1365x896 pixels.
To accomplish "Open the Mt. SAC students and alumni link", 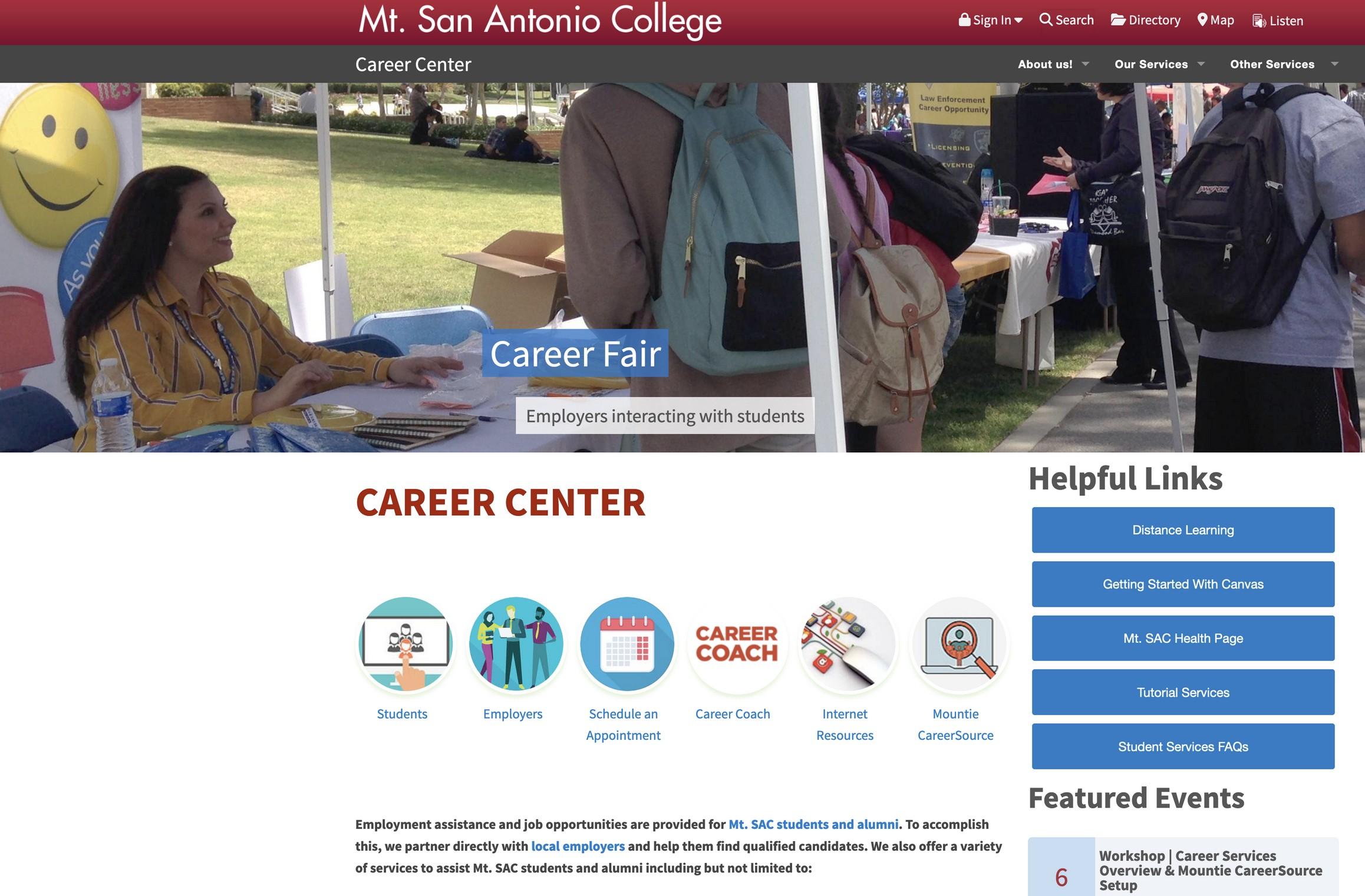I will tap(813, 824).
